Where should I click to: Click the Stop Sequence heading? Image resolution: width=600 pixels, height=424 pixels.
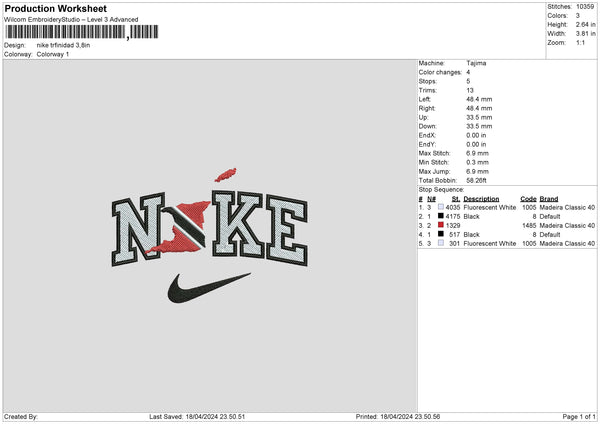441,190
